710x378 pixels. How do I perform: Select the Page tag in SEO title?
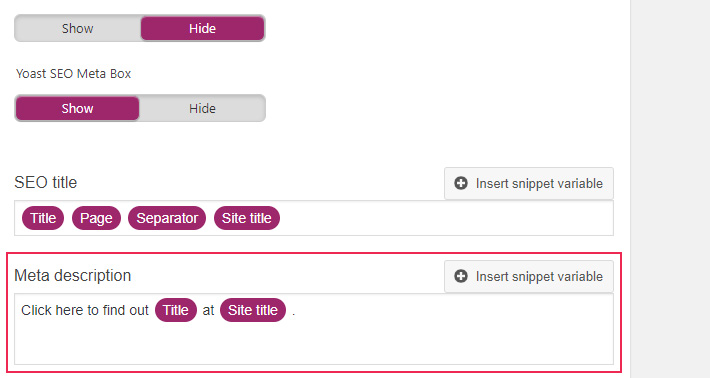pos(96,218)
